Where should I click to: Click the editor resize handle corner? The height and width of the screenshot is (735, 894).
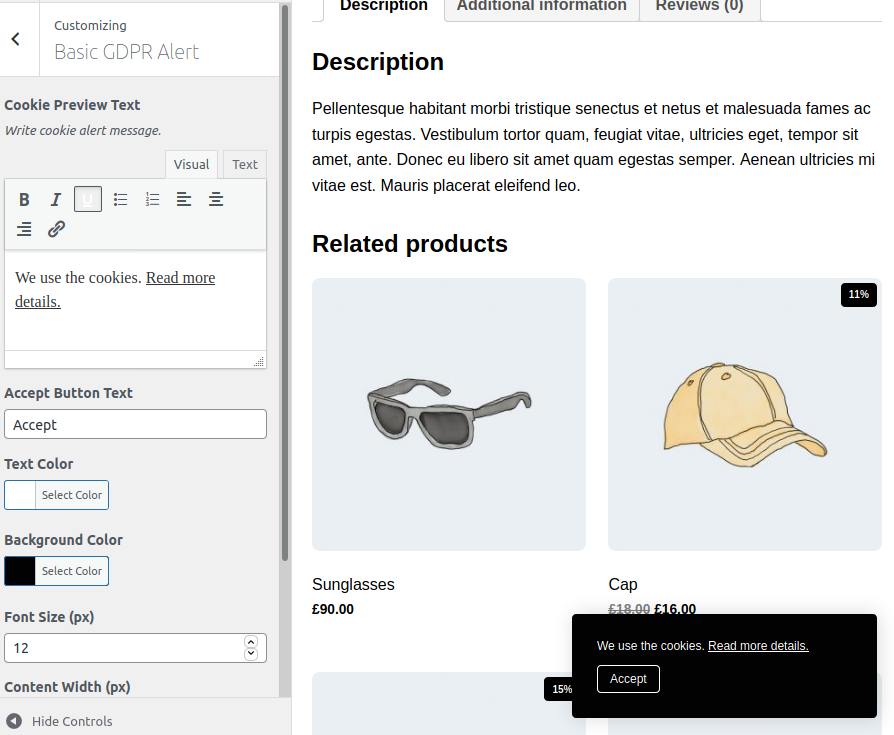click(259, 362)
